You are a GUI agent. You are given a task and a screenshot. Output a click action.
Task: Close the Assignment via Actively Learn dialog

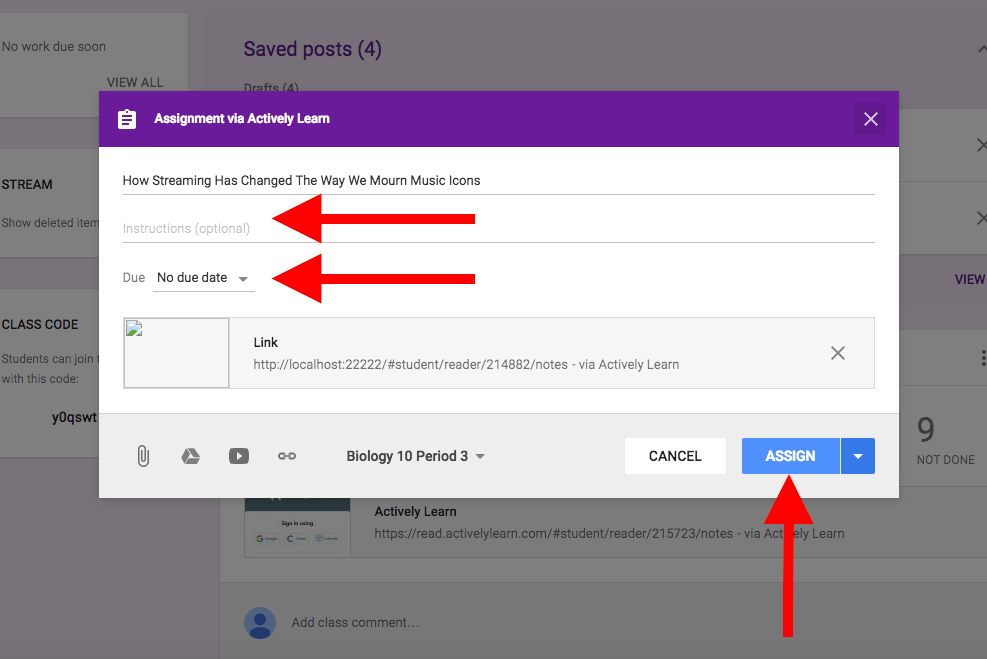pos(871,119)
